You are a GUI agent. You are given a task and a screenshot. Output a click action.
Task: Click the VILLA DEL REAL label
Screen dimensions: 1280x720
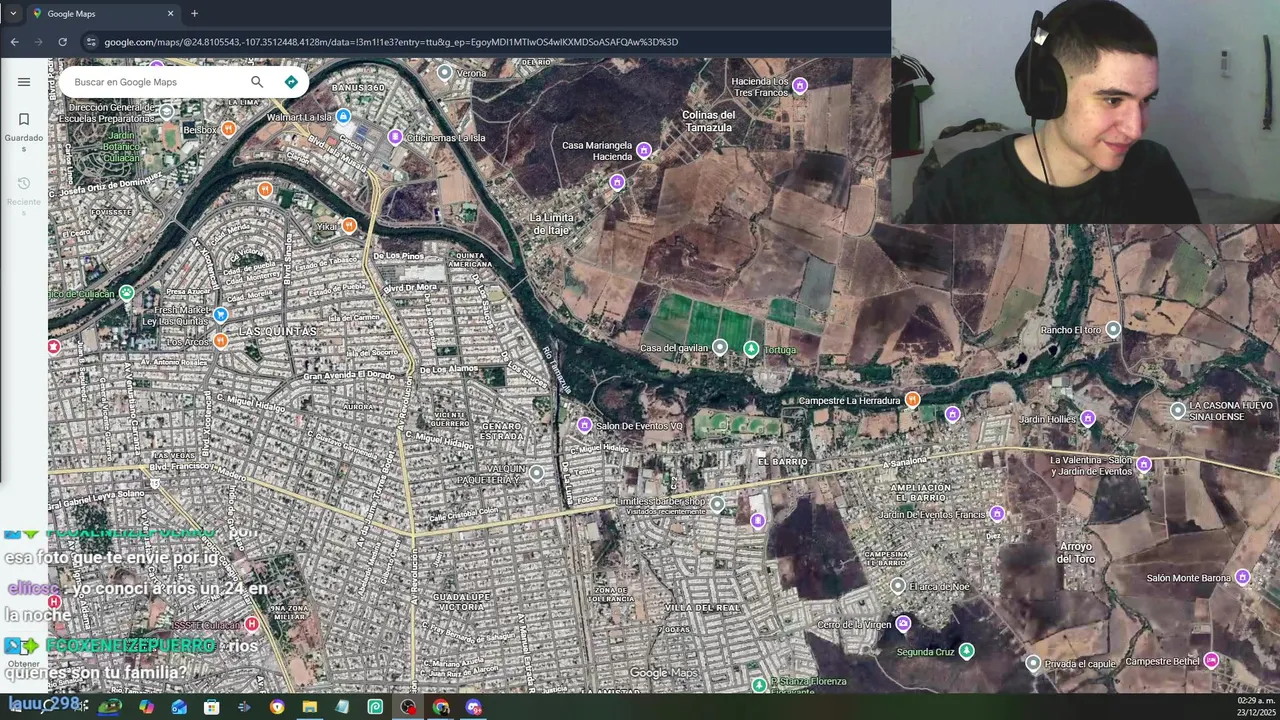[702, 608]
